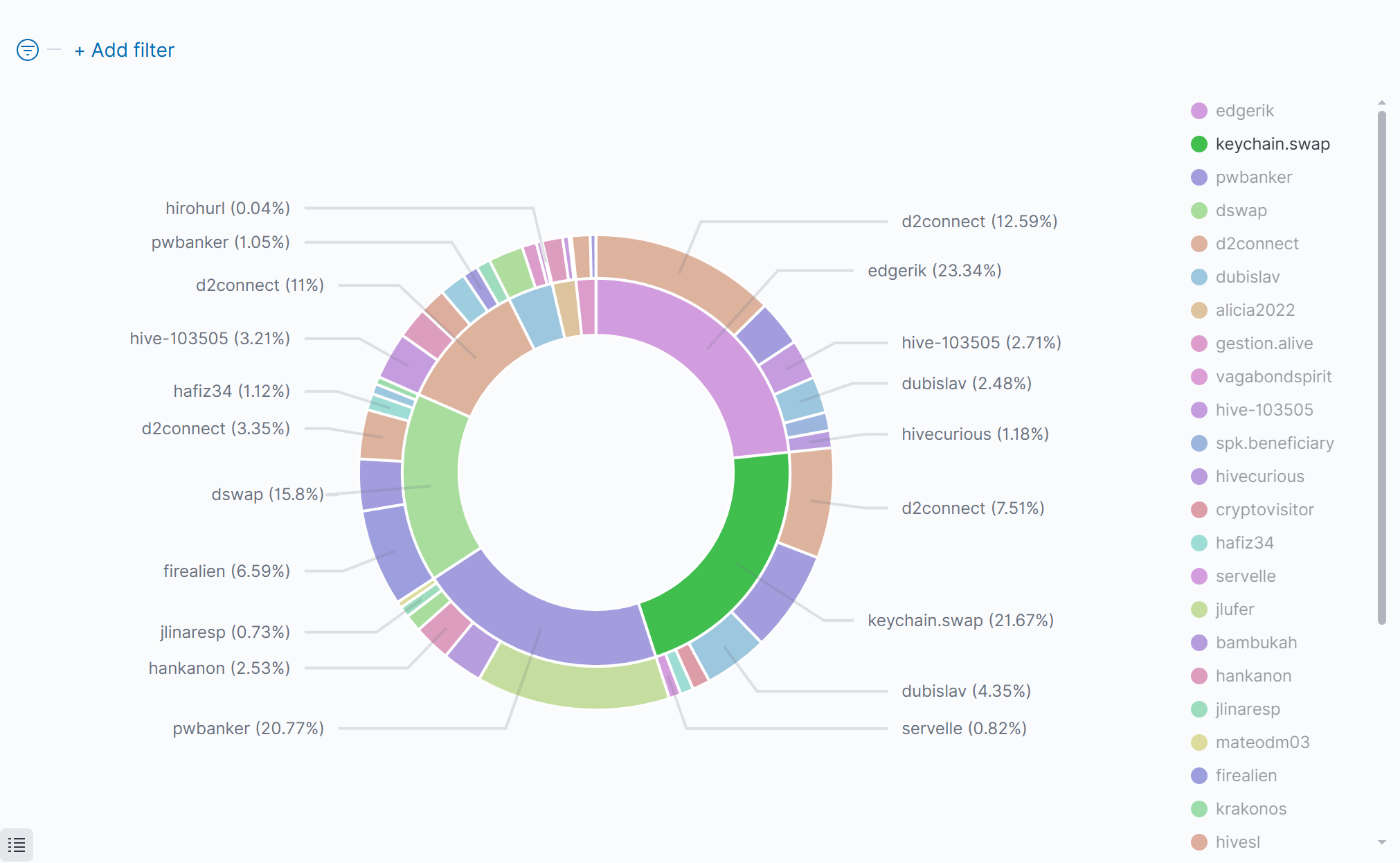Click the legend toggle list icon
Screen dimensions: 1400x863
(x=17, y=844)
